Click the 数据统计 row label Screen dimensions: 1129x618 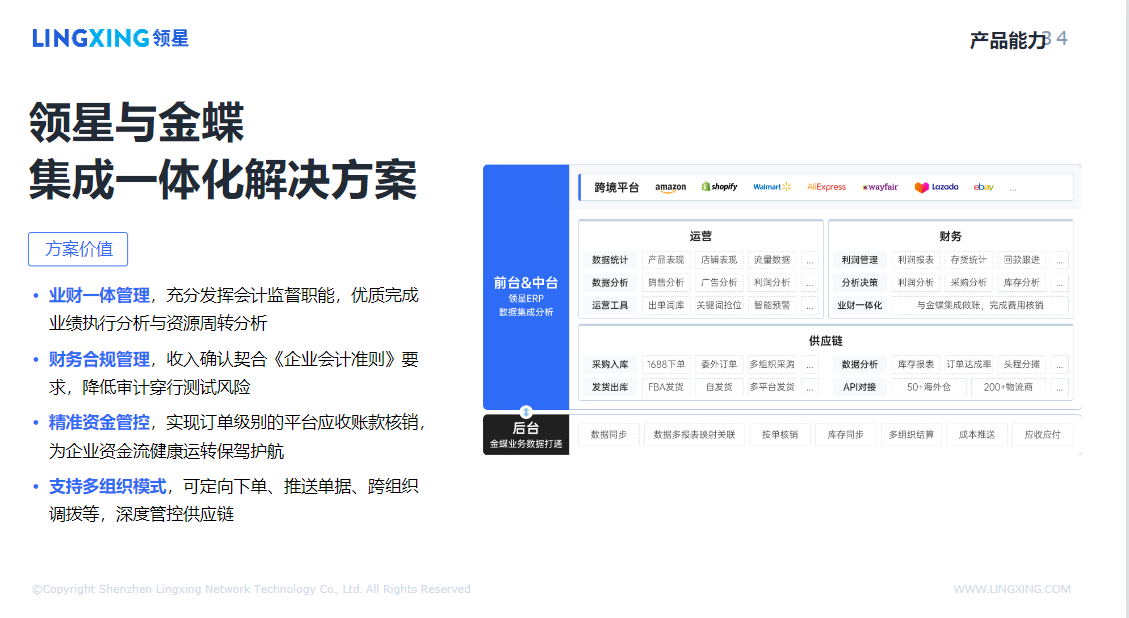tap(610, 260)
